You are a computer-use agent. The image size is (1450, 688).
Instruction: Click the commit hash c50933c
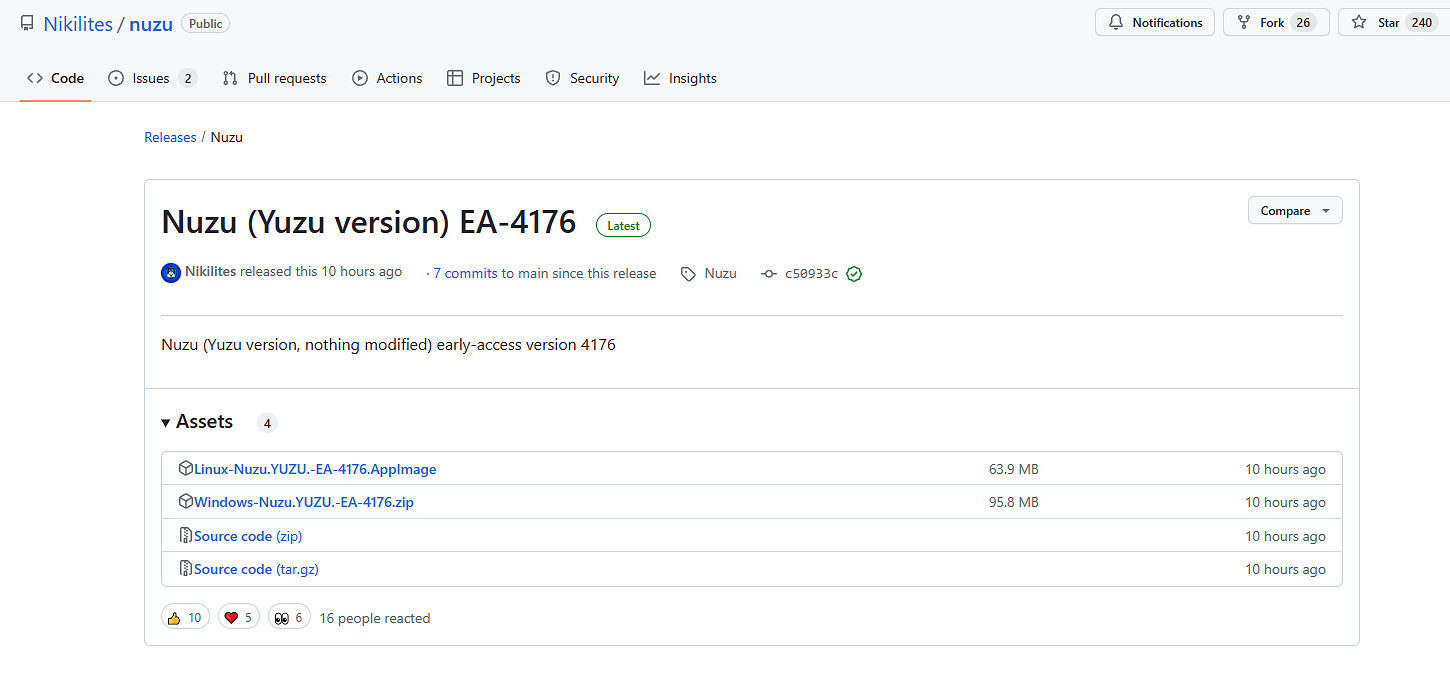coord(811,274)
